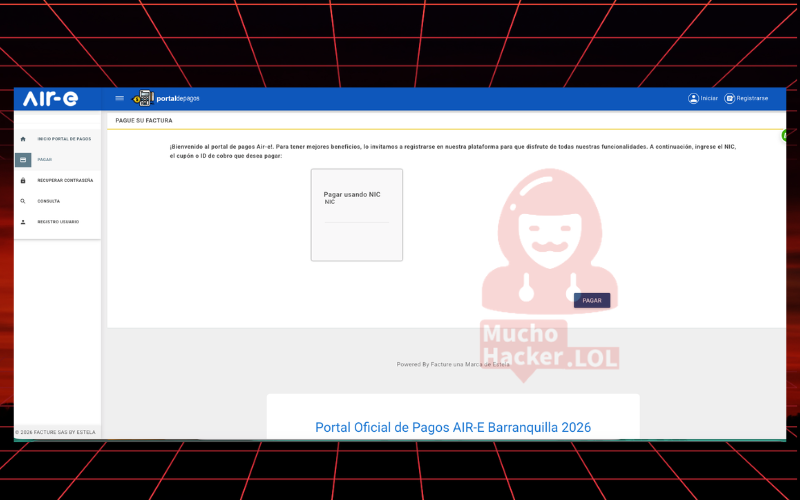Image resolution: width=800 pixels, height=500 pixels.
Task: Click 'Pagar usando NIC' label
Action: (x=352, y=194)
